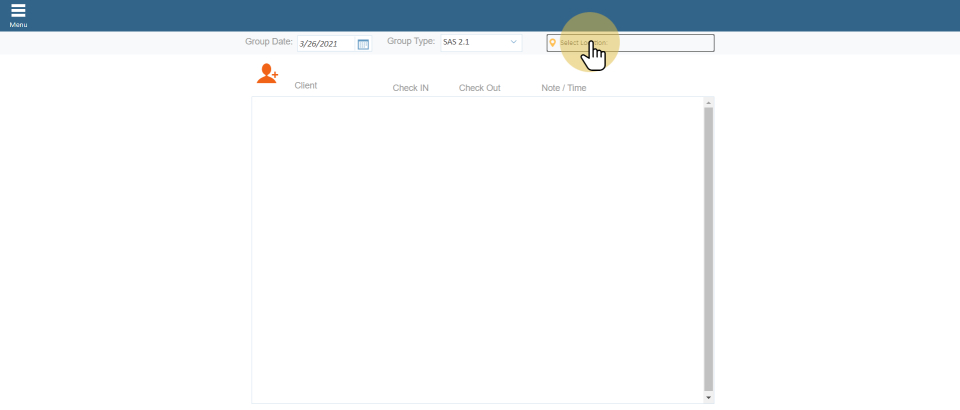Image resolution: width=960 pixels, height=410 pixels.
Task: Click the orange location pin icon
Action: click(x=553, y=43)
